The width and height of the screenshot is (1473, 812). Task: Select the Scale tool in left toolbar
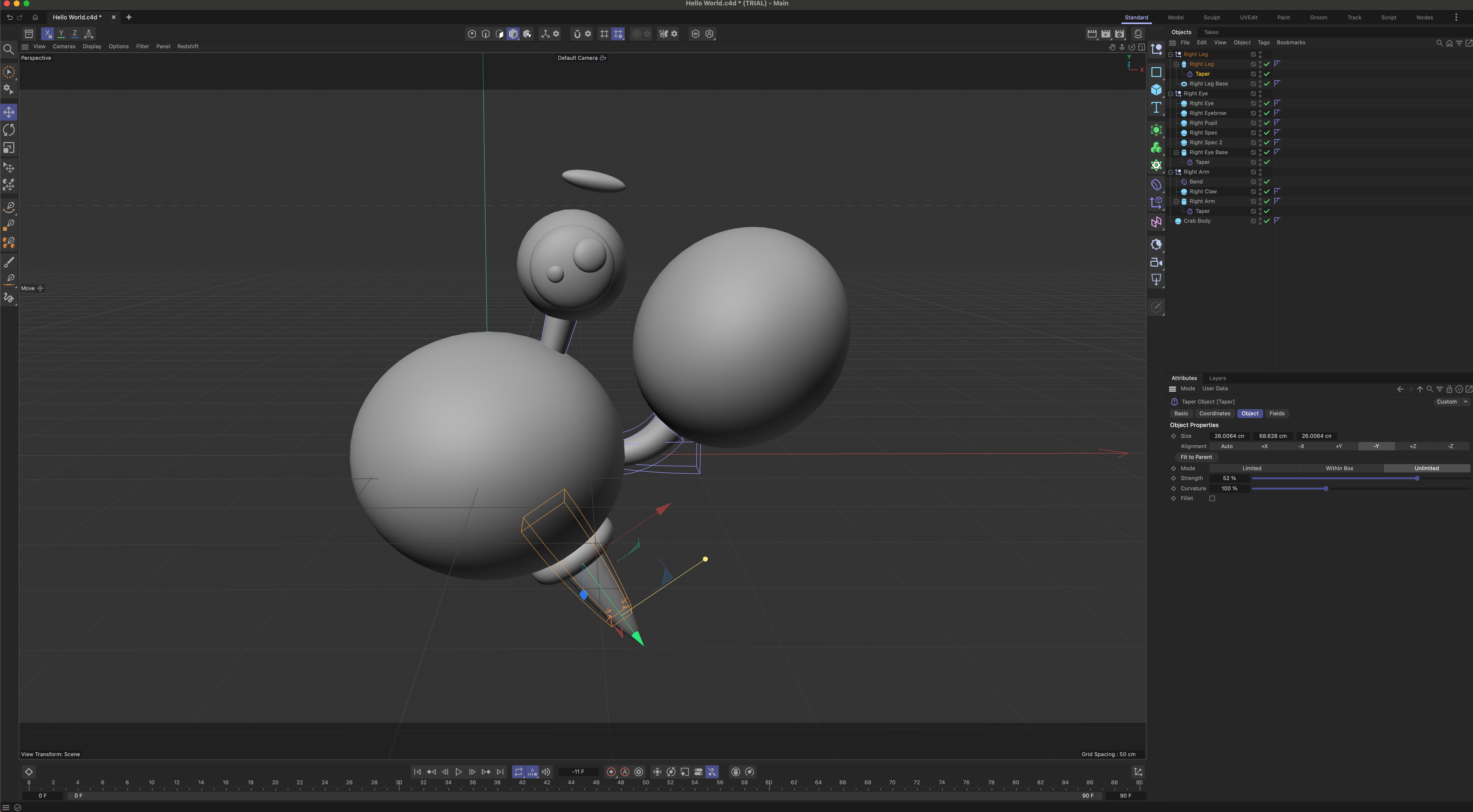pyautogui.click(x=9, y=148)
